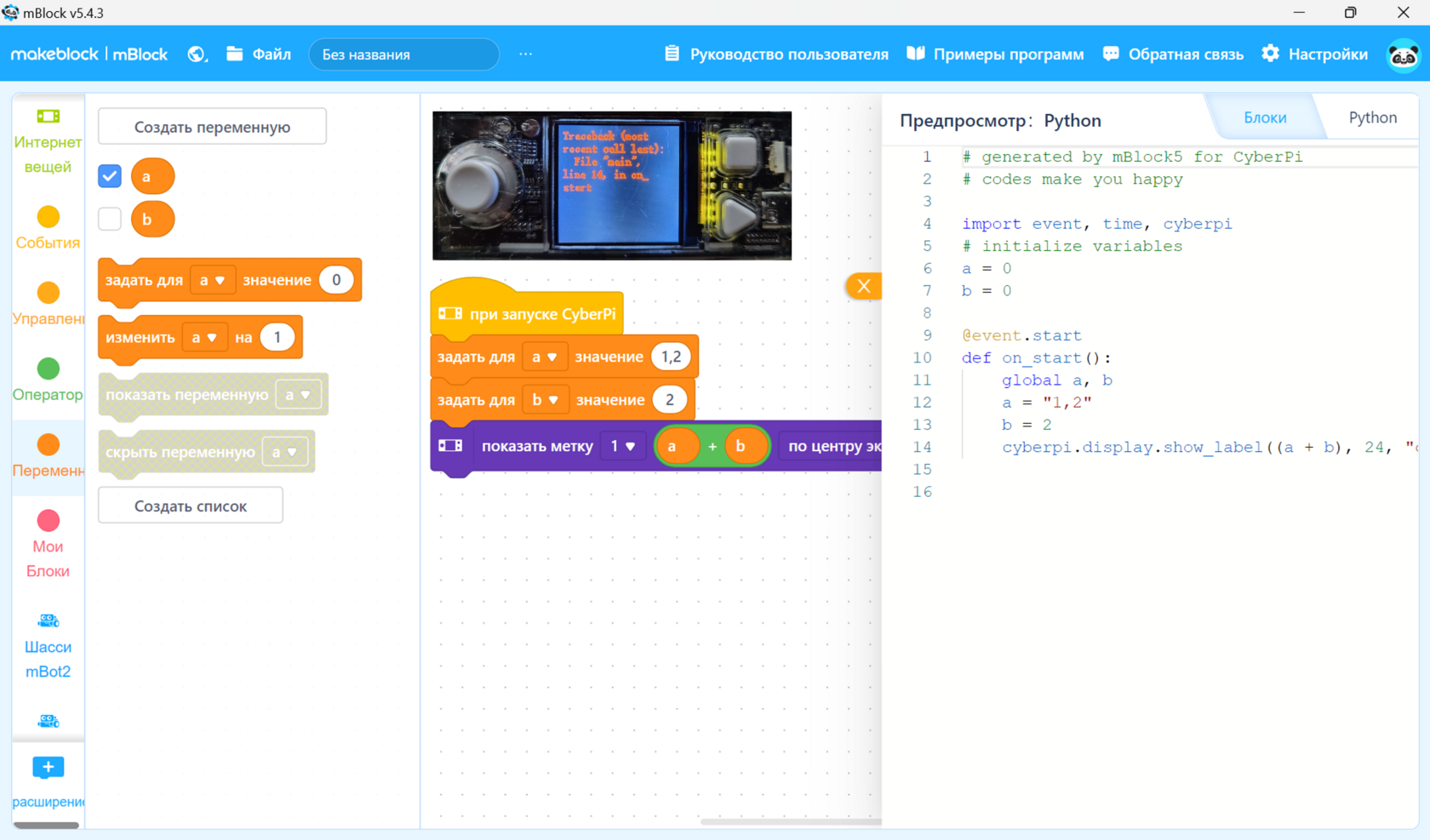Select the Операторы block category

tap(48, 380)
